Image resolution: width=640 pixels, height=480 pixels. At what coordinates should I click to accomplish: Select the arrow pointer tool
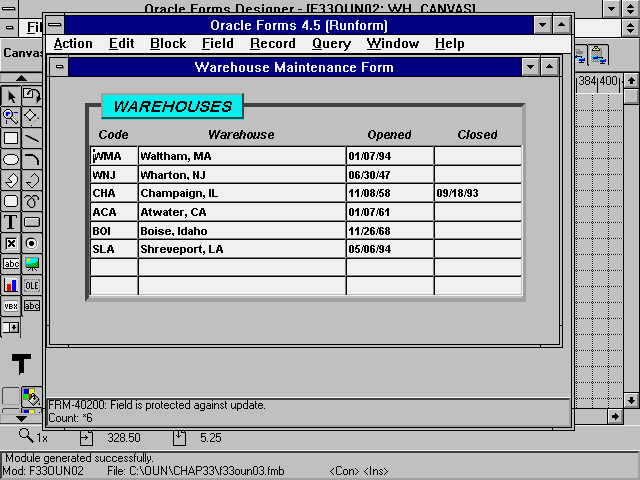click(x=11, y=97)
